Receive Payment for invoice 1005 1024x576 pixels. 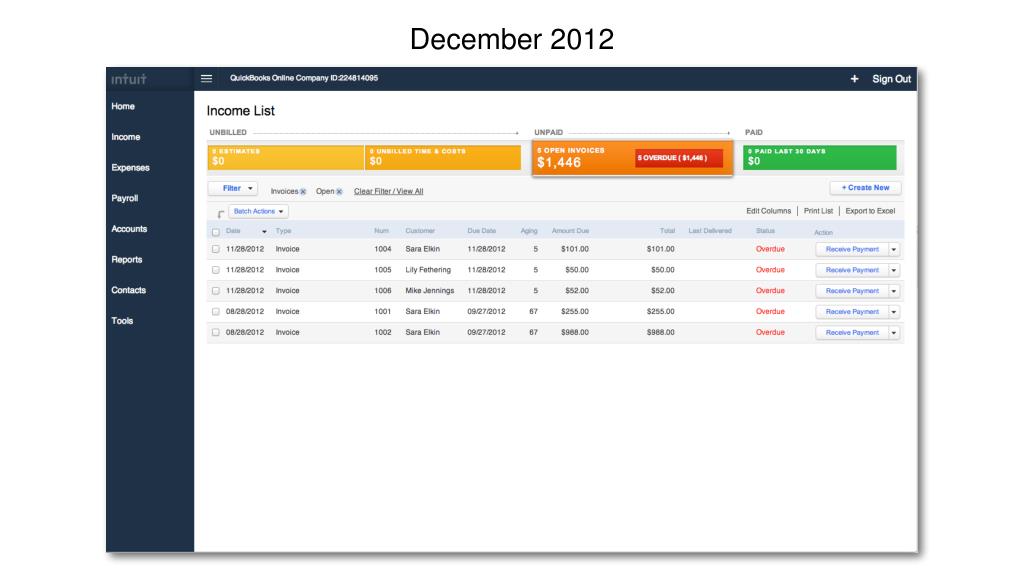click(852, 270)
